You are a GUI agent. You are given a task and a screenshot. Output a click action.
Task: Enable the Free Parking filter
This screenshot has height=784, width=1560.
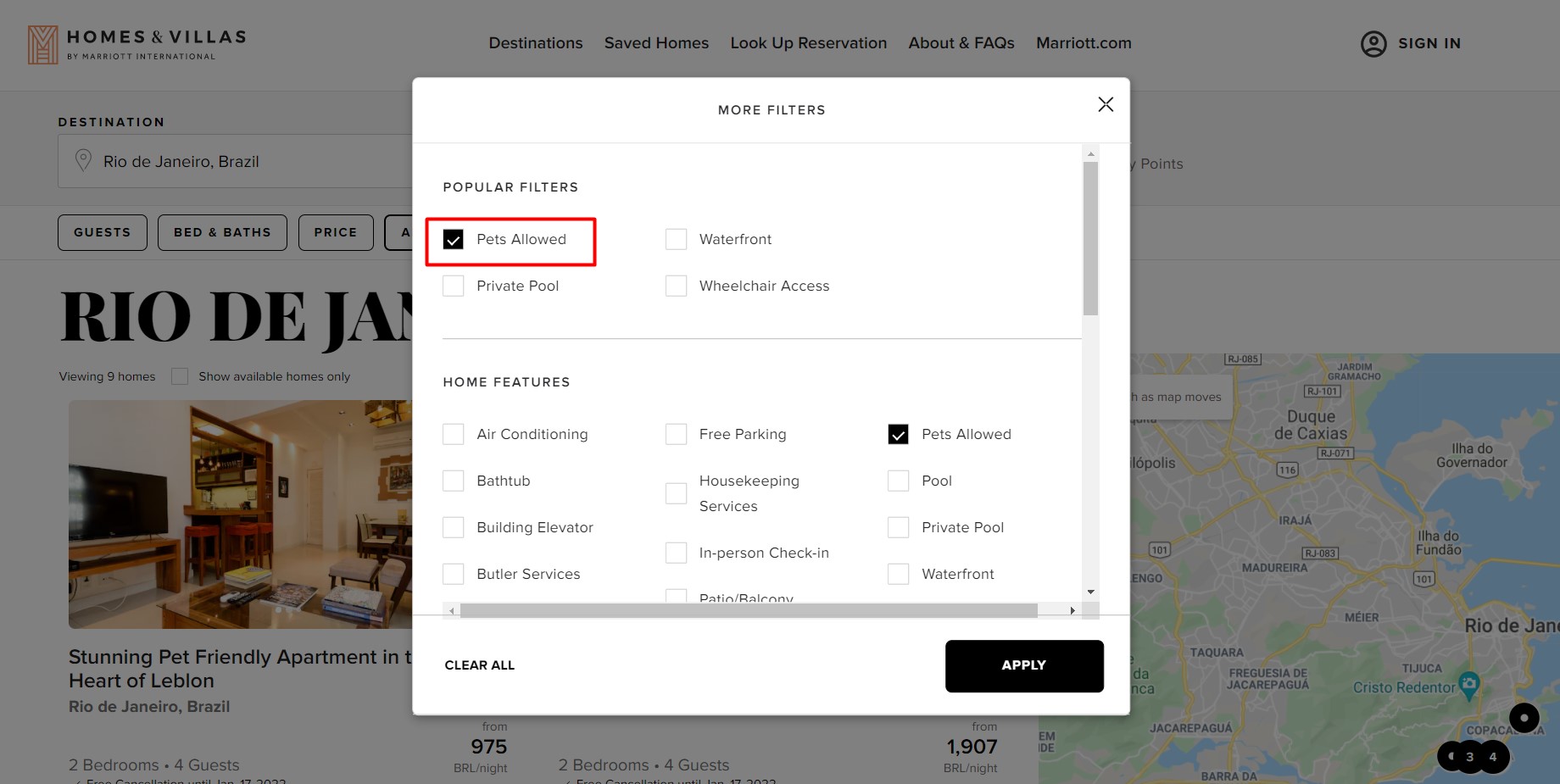tap(676, 434)
